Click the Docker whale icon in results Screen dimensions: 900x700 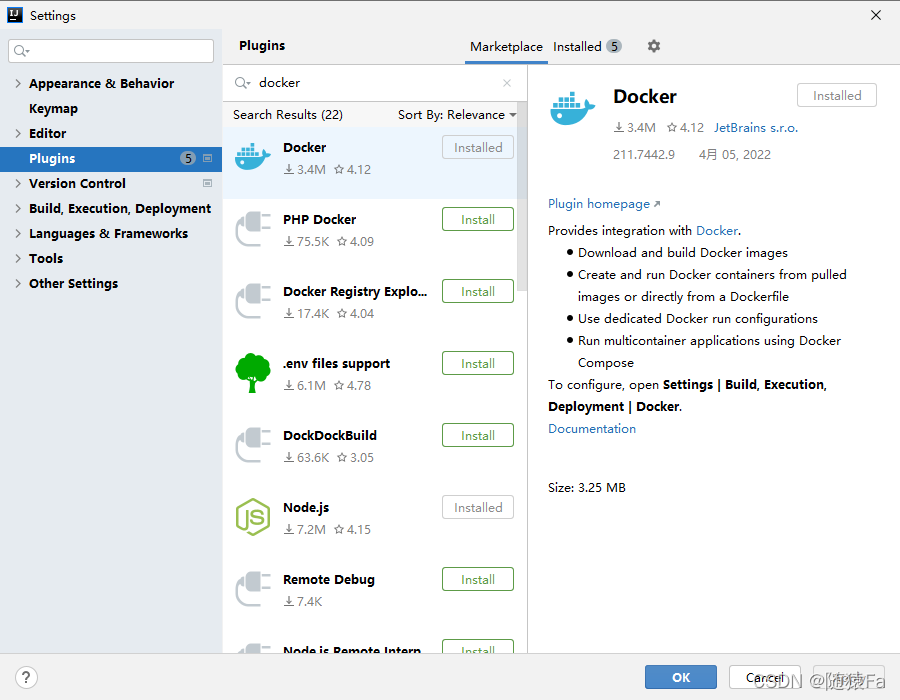(253, 157)
